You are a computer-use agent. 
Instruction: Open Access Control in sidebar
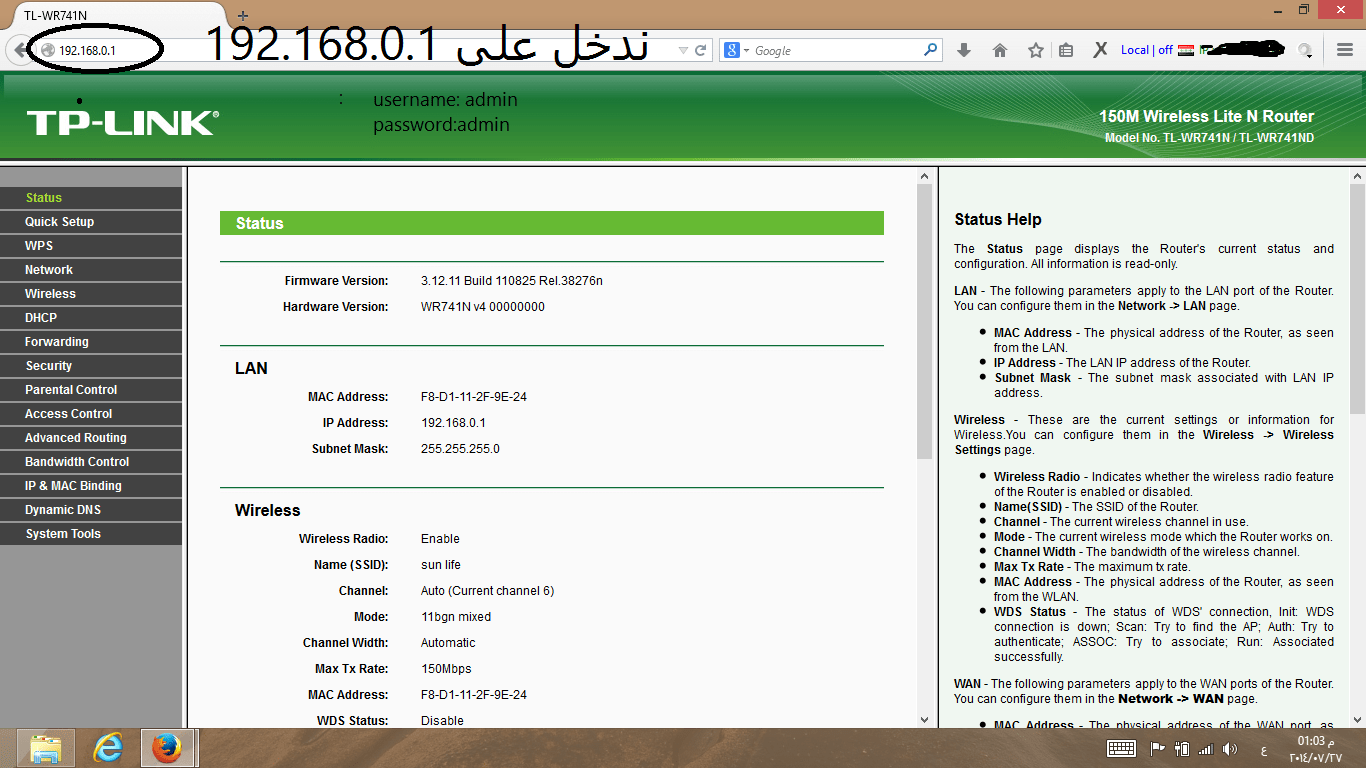(x=91, y=414)
